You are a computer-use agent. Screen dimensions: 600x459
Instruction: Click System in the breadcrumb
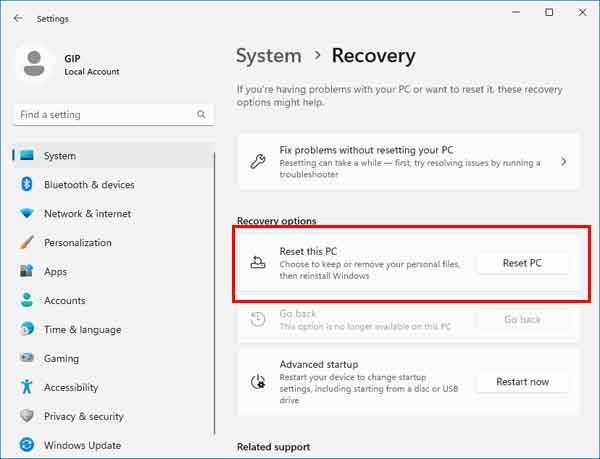(x=269, y=56)
